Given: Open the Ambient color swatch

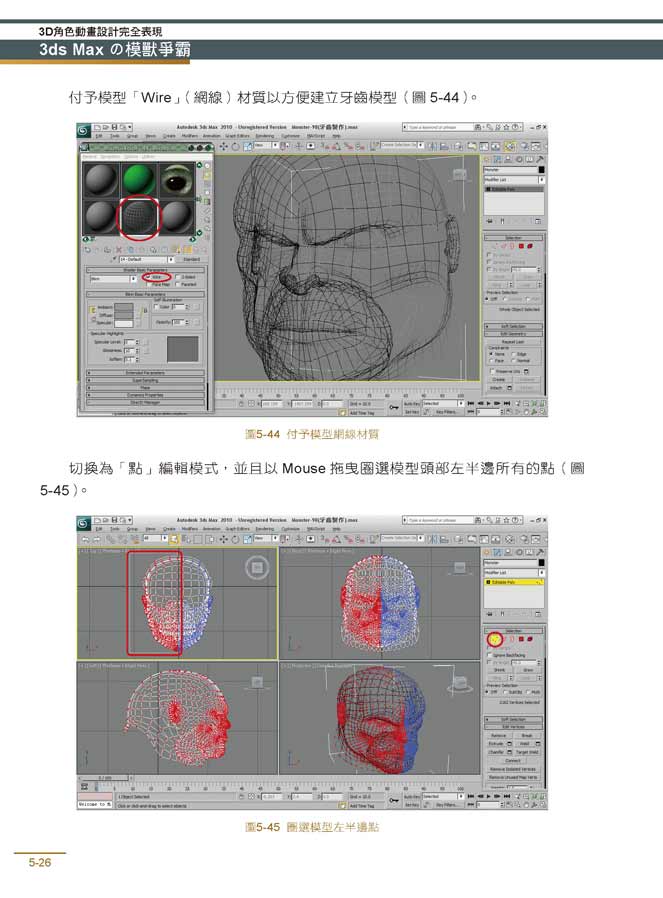Looking at the screenshot, I should [x=124, y=308].
